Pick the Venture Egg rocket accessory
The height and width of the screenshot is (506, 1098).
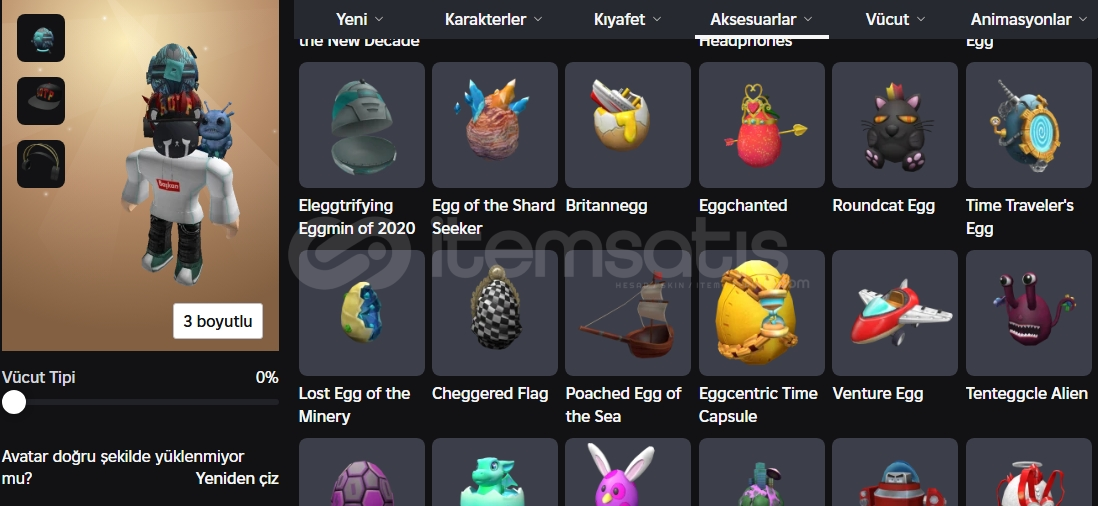pyautogui.click(x=895, y=313)
